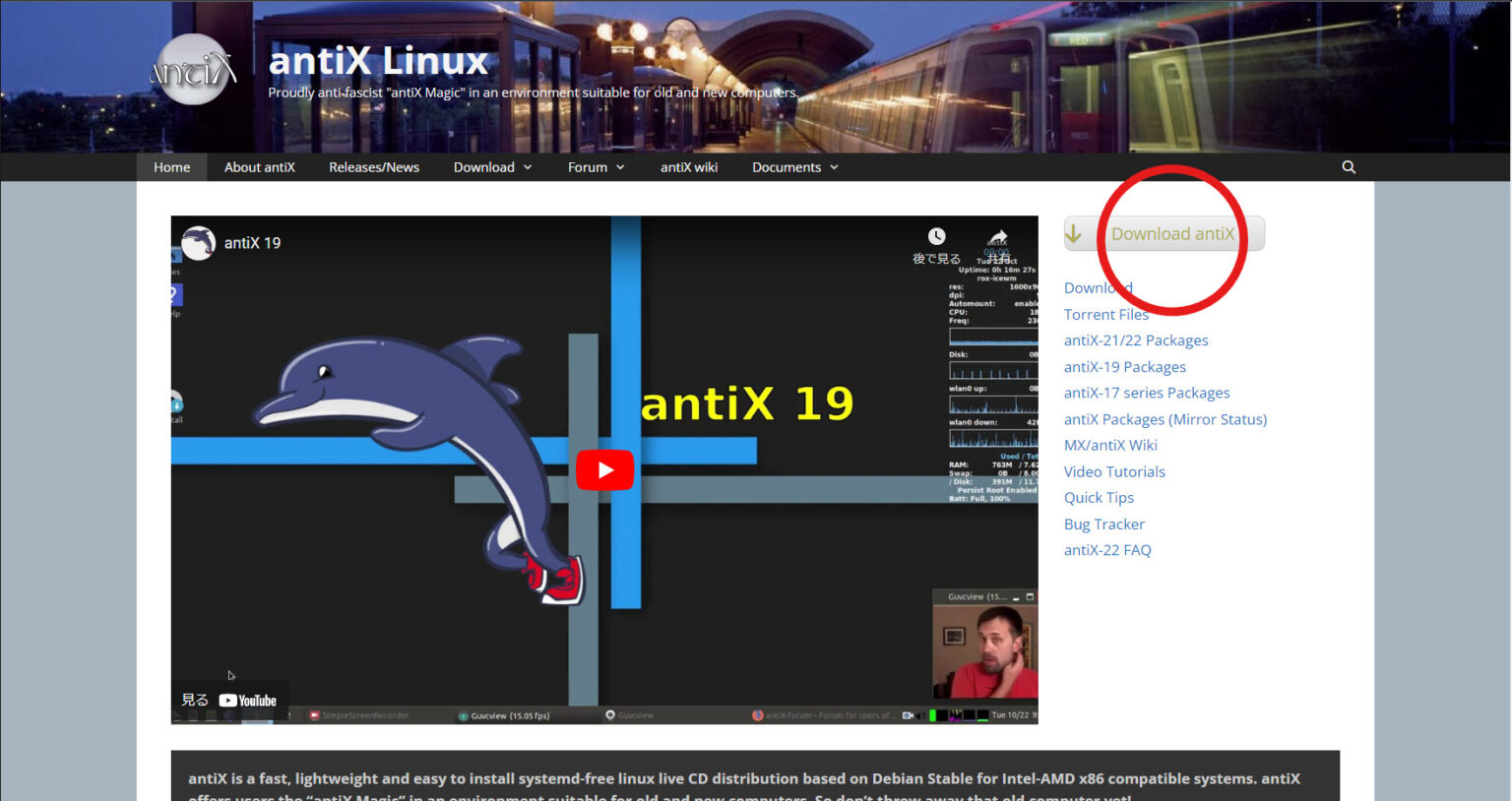1512x801 pixels.
Task: Click the Share arrow icon on the video
Action: [996, 235]
